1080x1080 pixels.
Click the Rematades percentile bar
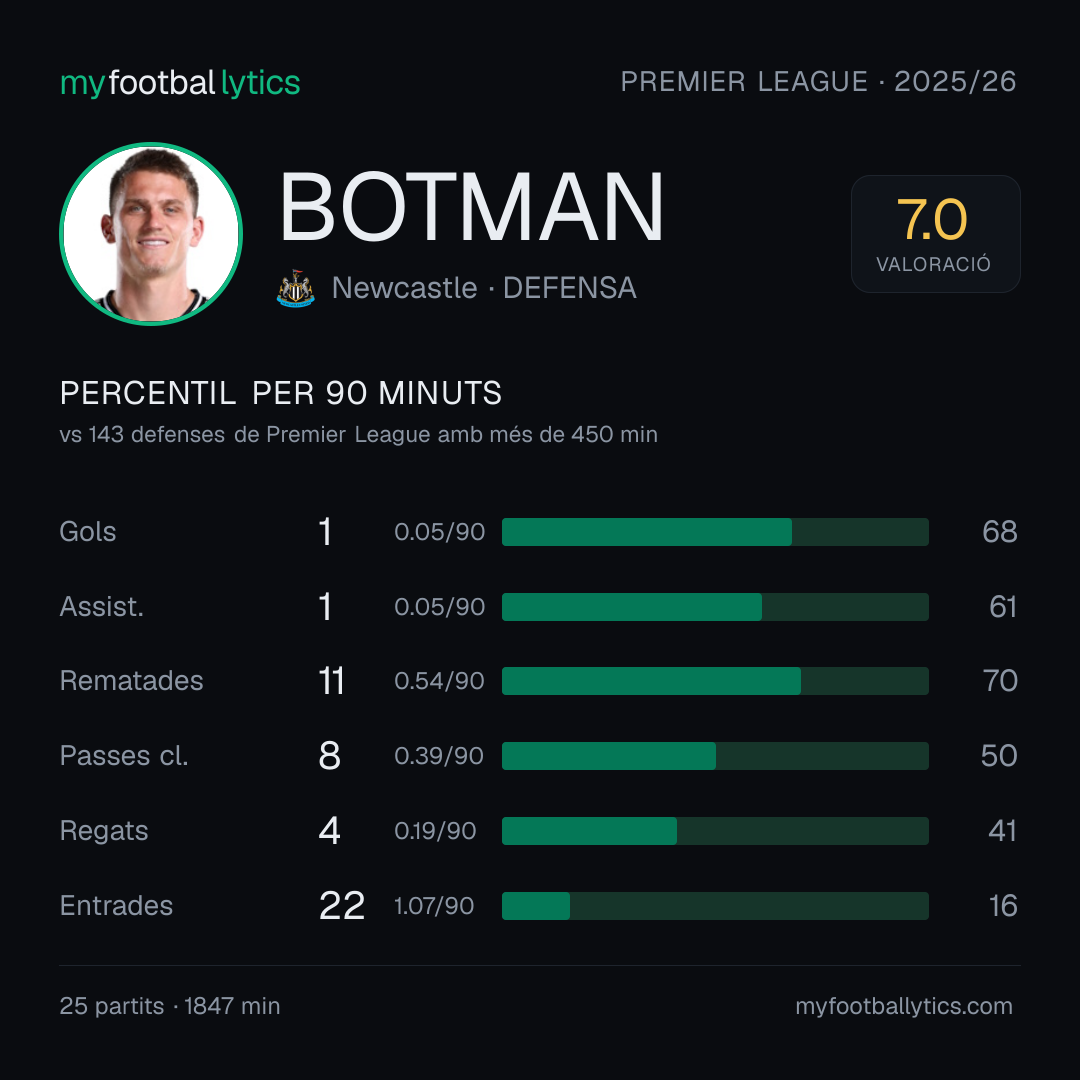pos(715,681)
